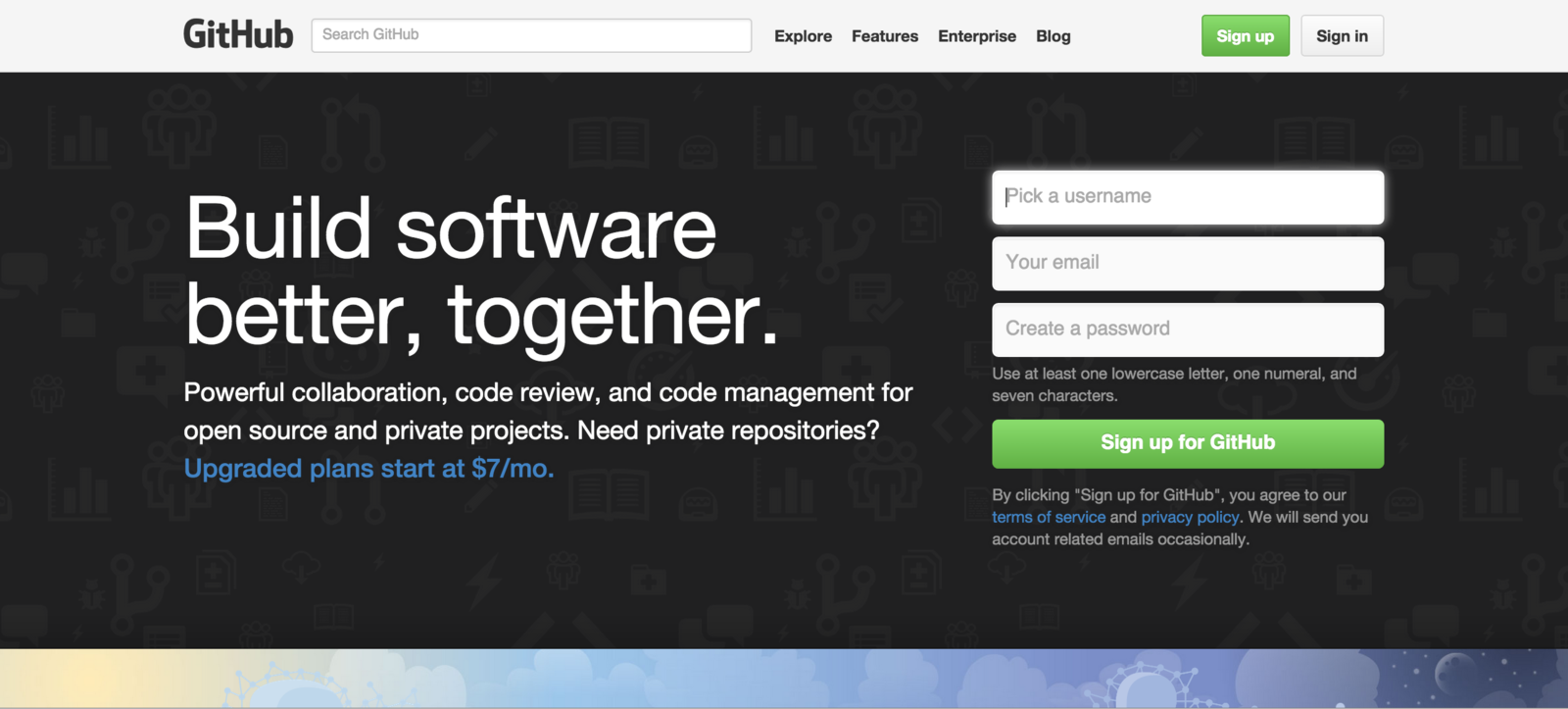This screenshot has height=709, width=1568.
Task: Focus the Search GitHub field
Action: point(531,35)
